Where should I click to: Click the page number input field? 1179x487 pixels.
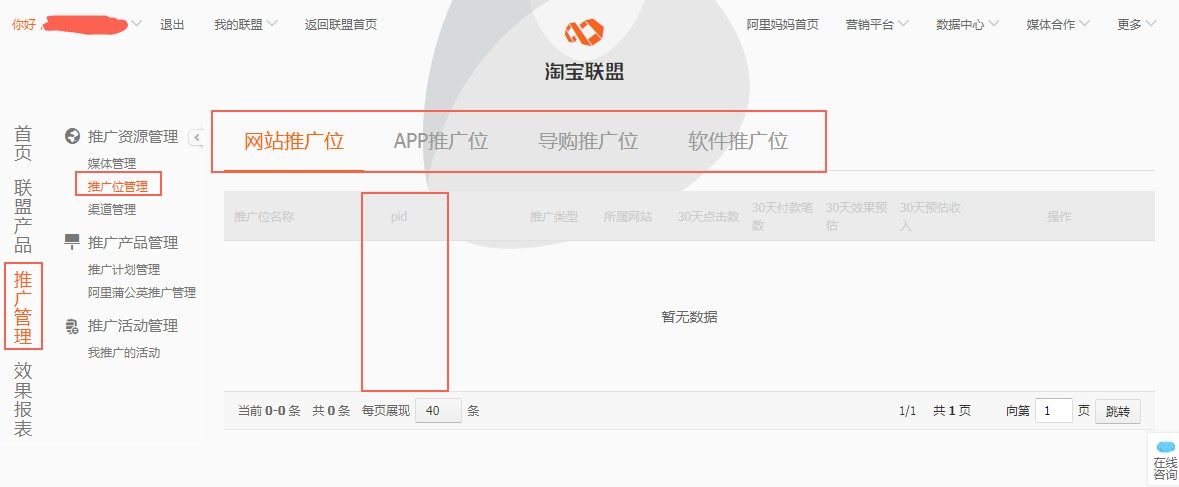[x=1053, y=411]
